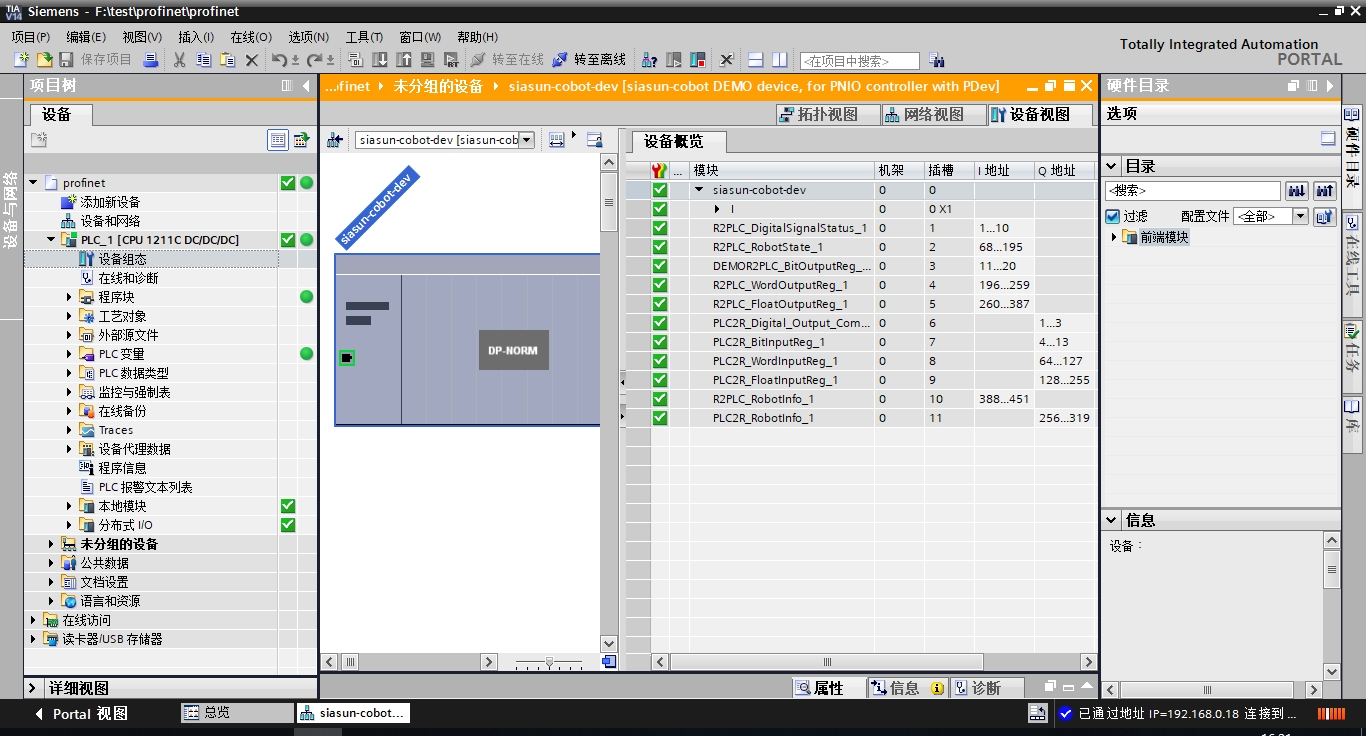Collapse the siasun-cobot-dev module row
Viewport: 1366px width, 736px height.
pyautogui.click(x=699, y=190)
